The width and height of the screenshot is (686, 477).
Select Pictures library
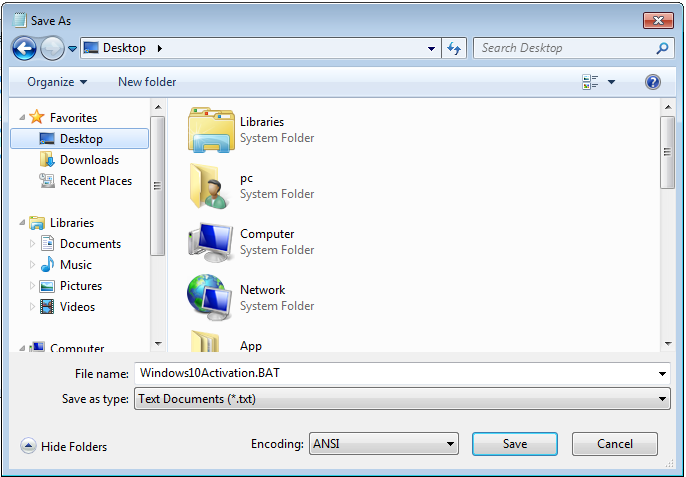tap(80, 286)
